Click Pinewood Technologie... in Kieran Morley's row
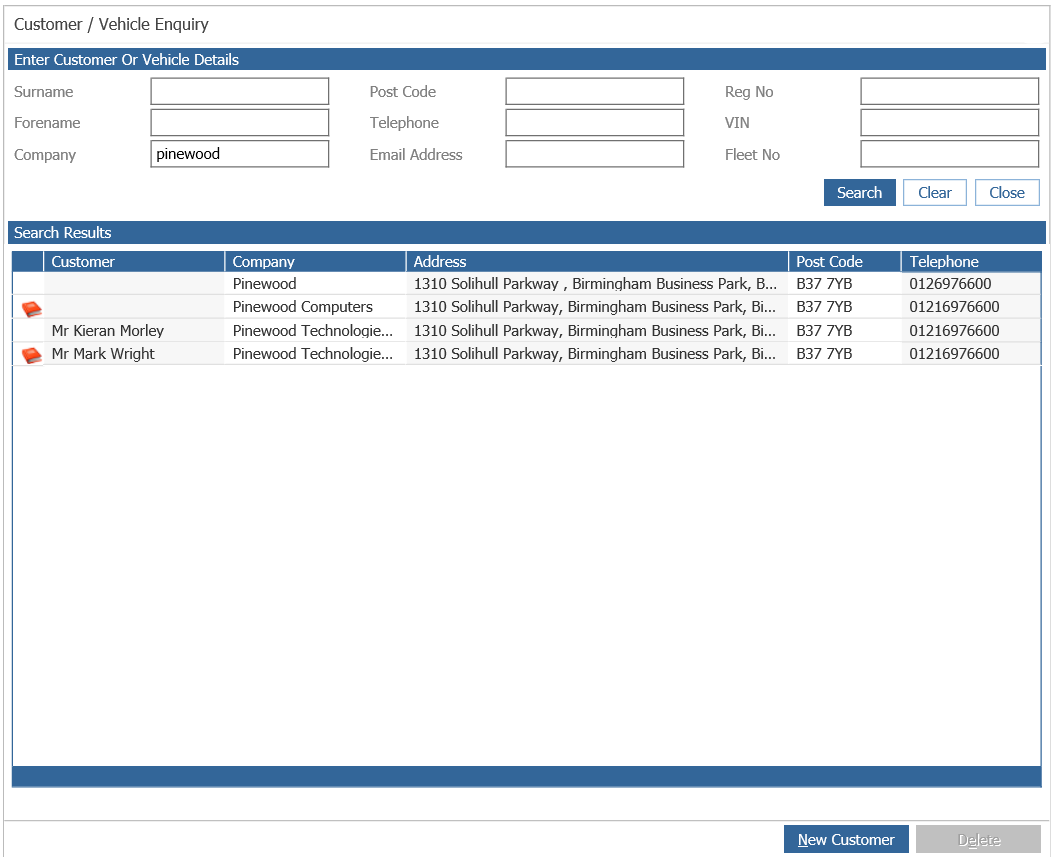Image resolution: width=1052 pixels, height=857 pixels. (315, 330)
